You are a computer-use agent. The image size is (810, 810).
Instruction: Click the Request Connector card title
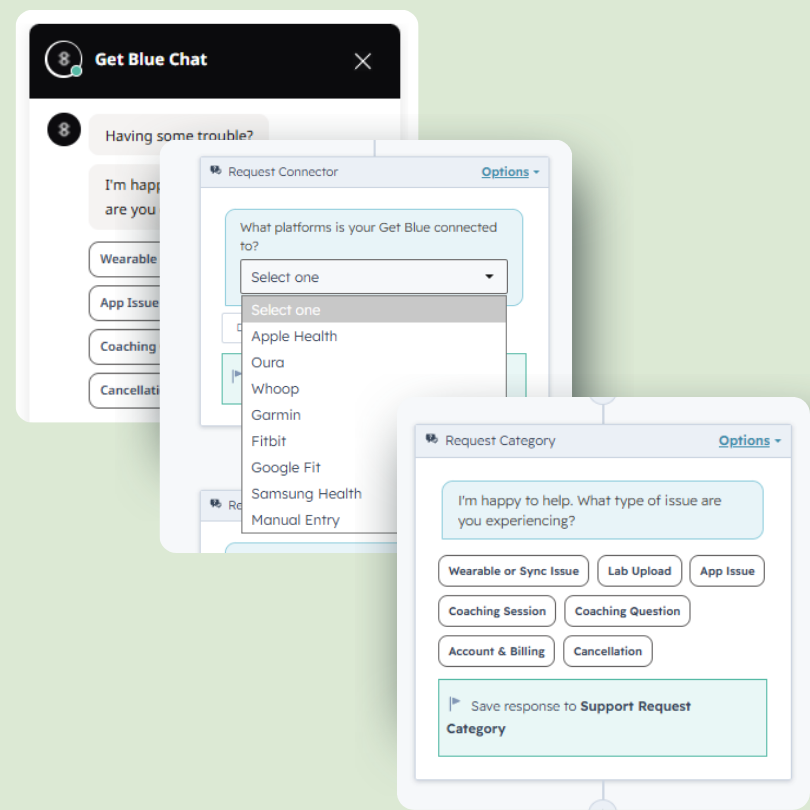[x=283, y=172]
